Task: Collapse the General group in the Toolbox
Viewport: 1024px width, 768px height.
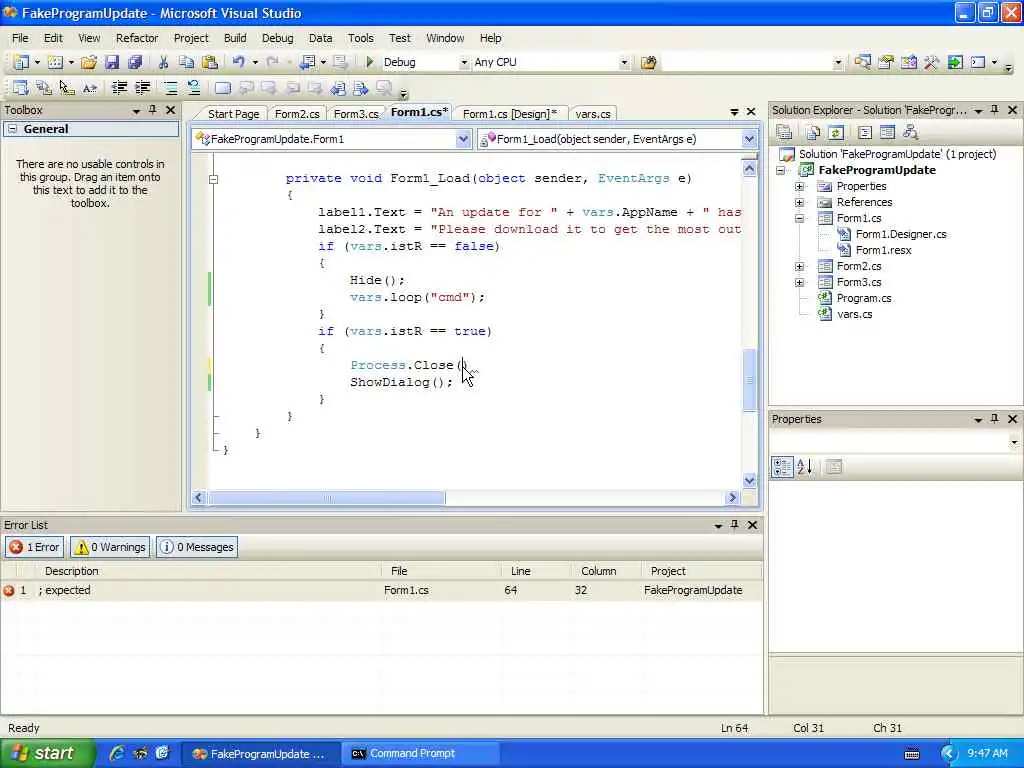Action: (x=12, y=129)
